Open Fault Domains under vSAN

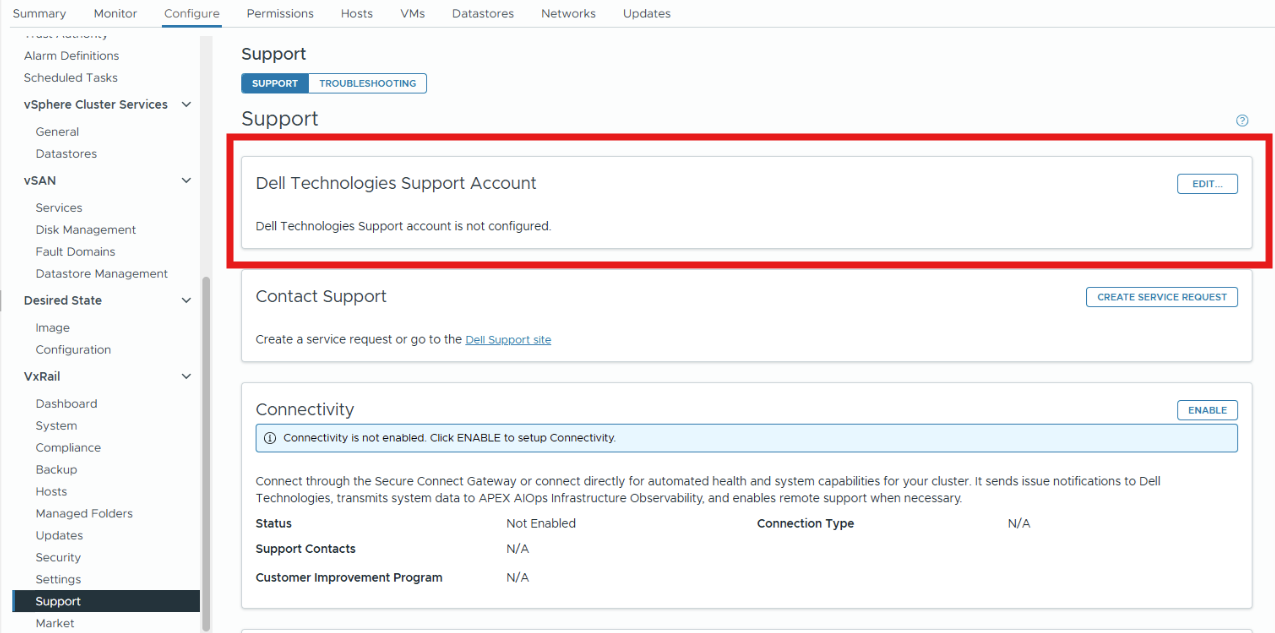pos(75,252)
